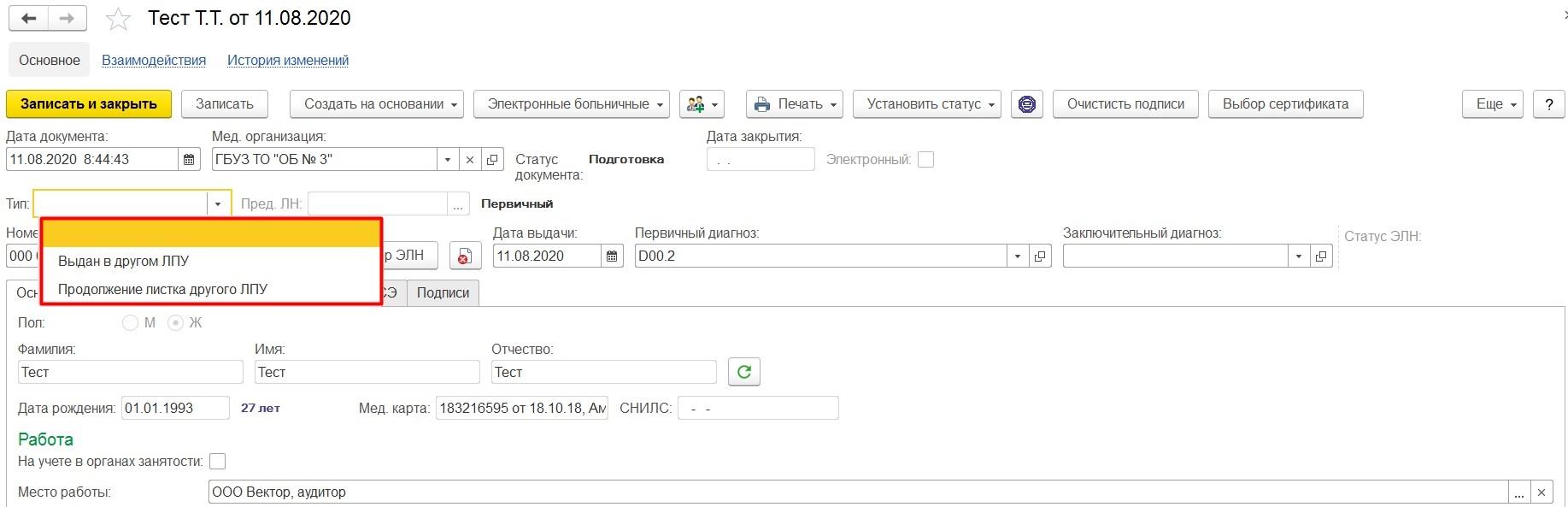This screenshot has width=1568, height=507.
Task: Enable На учете в органах занятости checkbox
Action: [x=218, y=462]
